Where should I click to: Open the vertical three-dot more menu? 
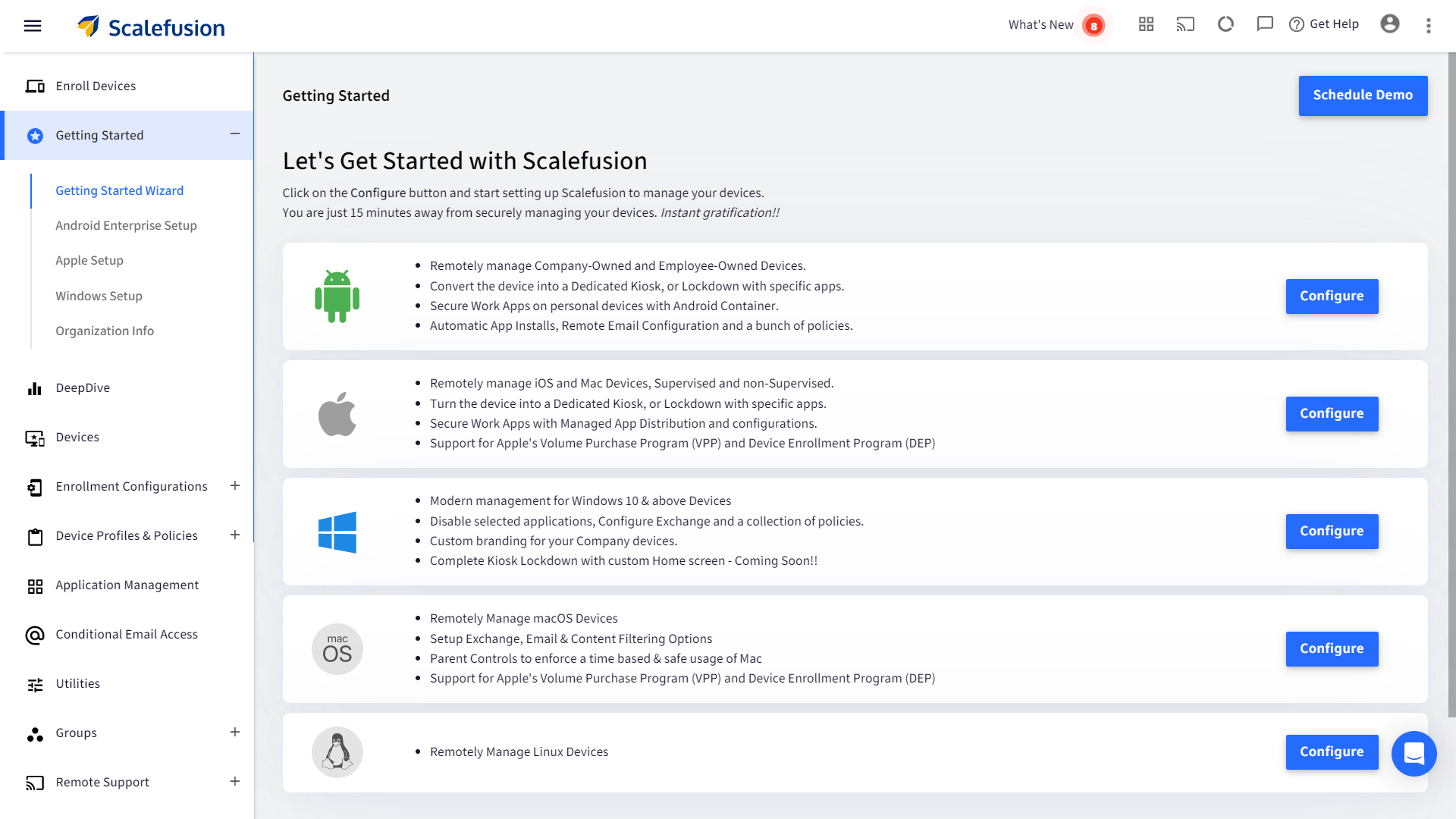[x=1429, y=26]
